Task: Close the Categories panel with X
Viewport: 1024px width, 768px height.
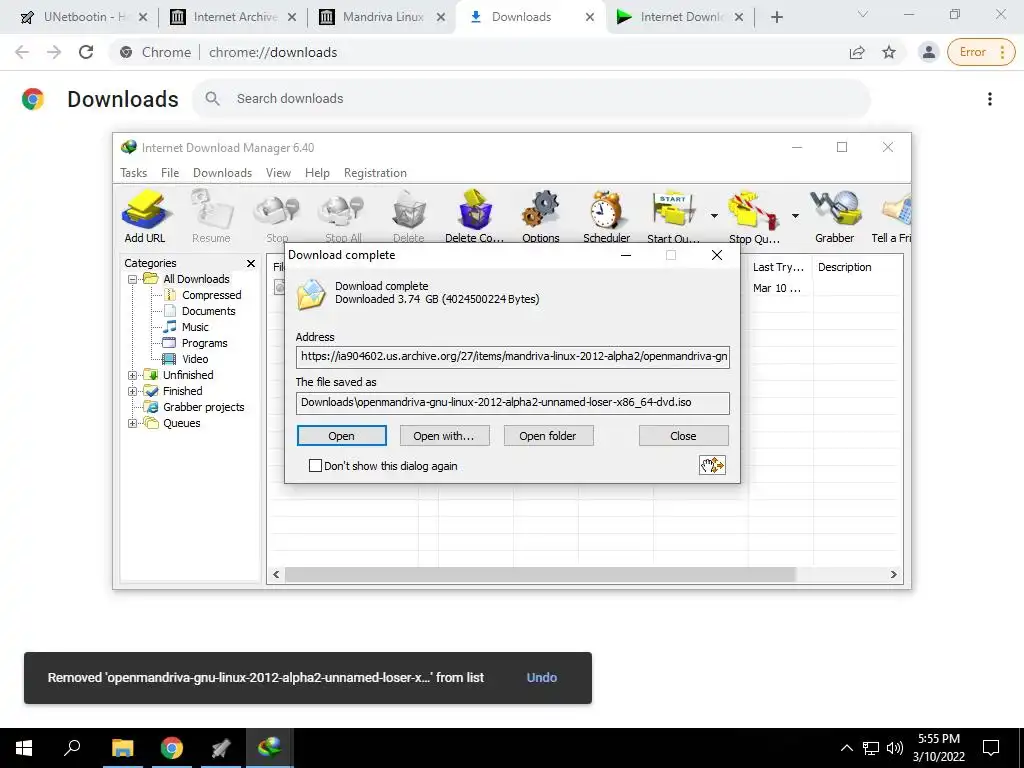Action: (251, 263)
